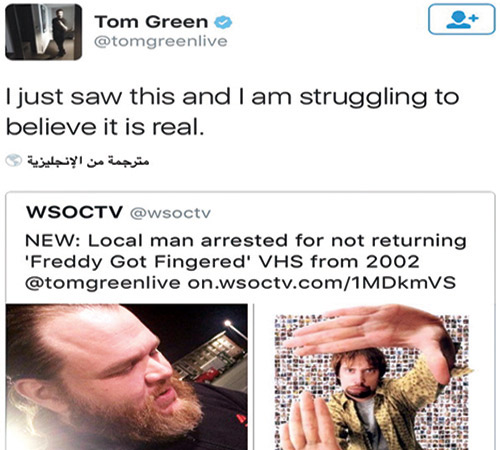Open the bearded man photo
This screenshot has height=450, width=500.
click(x=127, y=377)
